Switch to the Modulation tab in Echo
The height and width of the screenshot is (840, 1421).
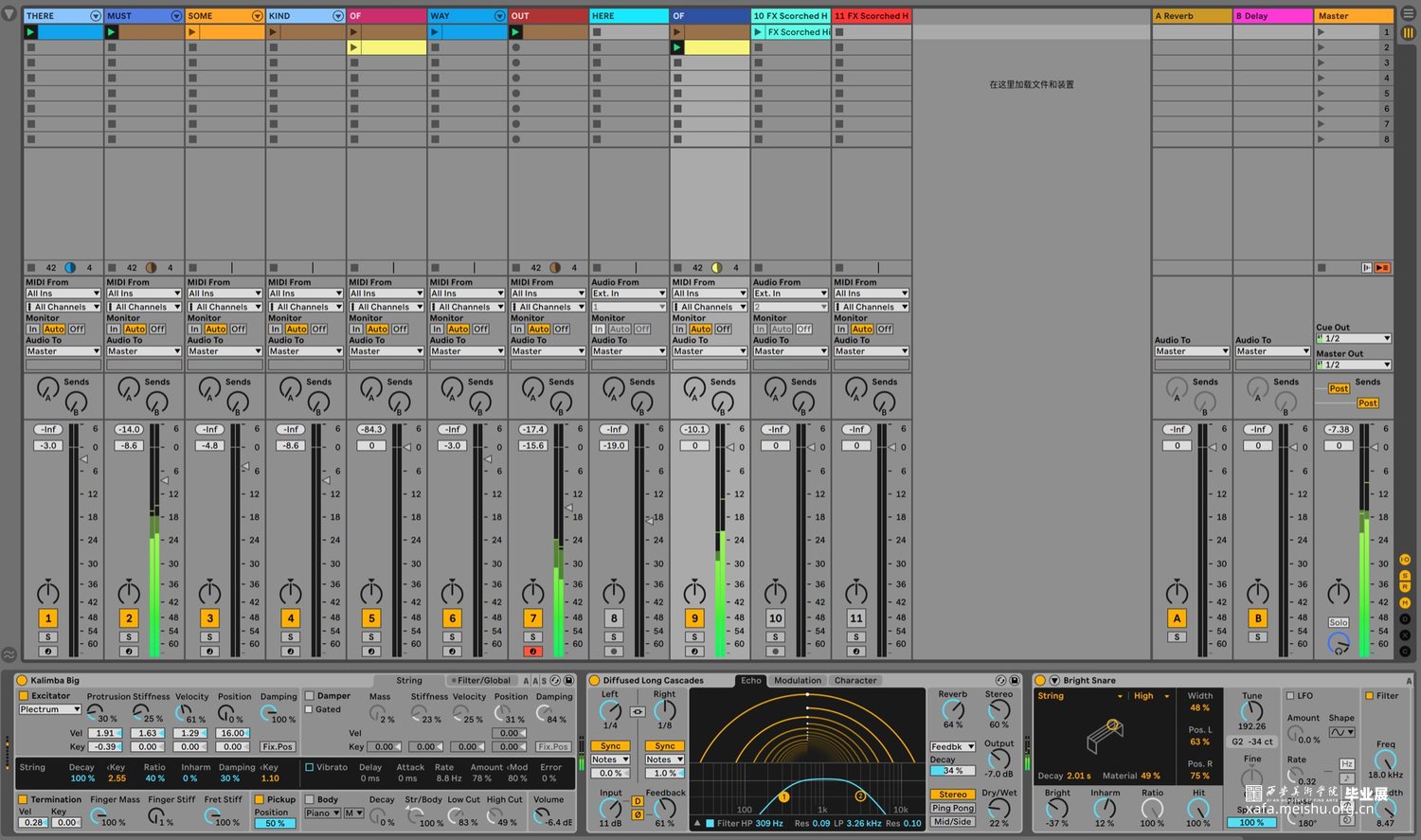tap(798, 681)
